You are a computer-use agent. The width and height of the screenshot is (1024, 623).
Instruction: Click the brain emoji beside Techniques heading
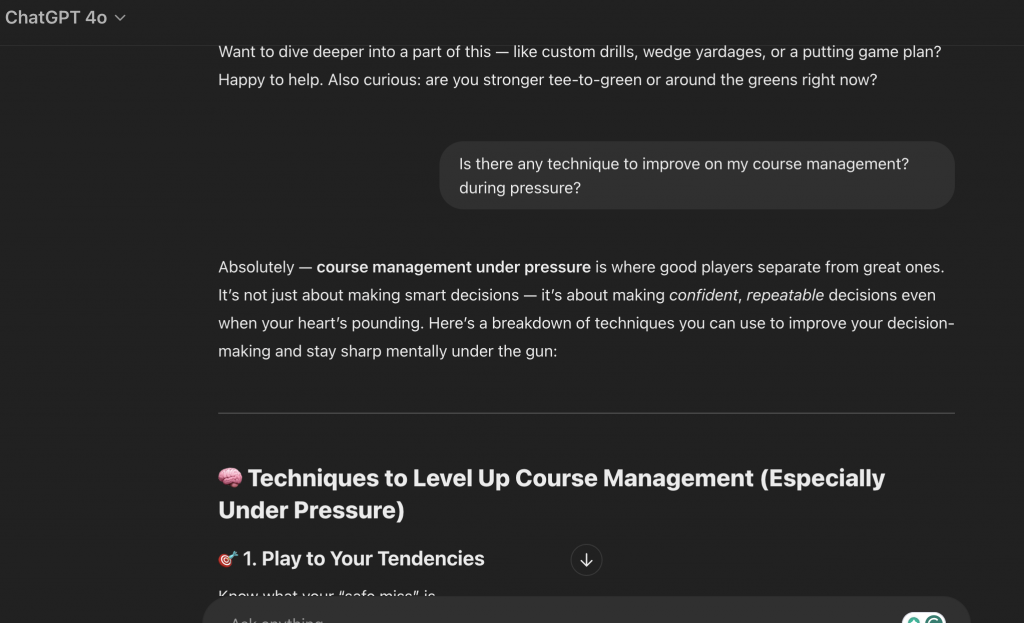230,478
